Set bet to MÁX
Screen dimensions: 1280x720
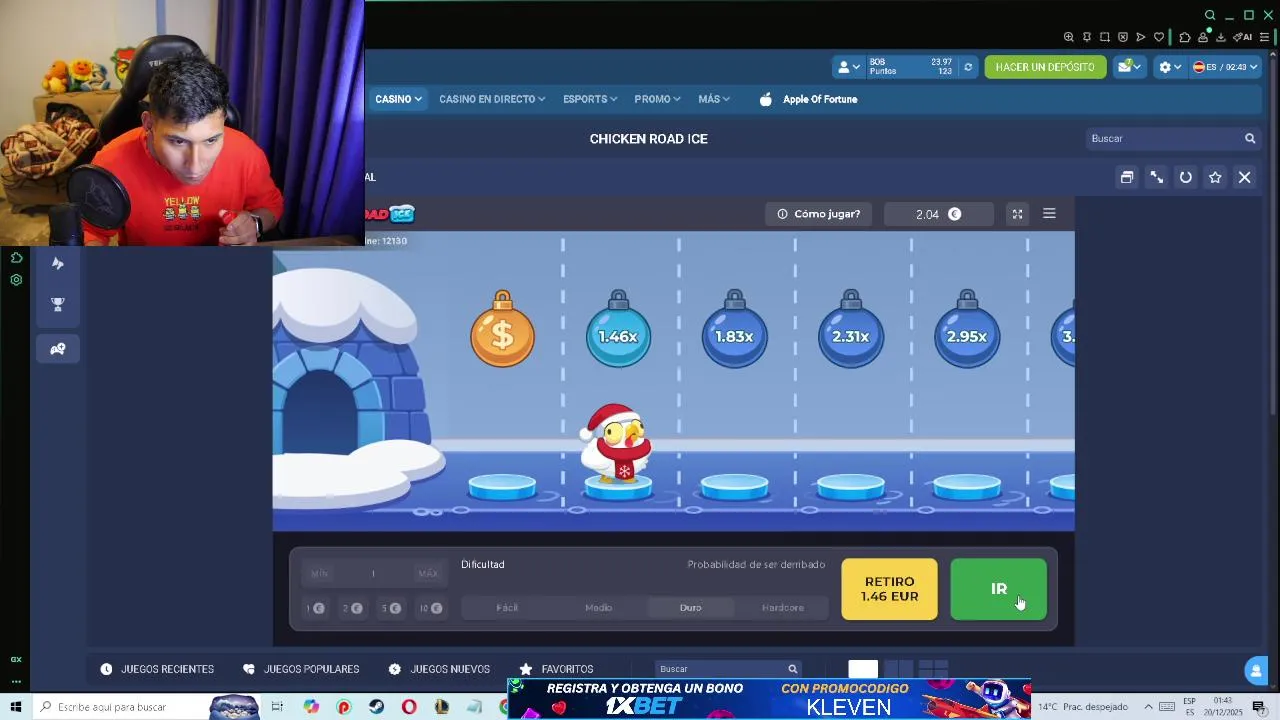pyautogui.click(x=428, y=573)
